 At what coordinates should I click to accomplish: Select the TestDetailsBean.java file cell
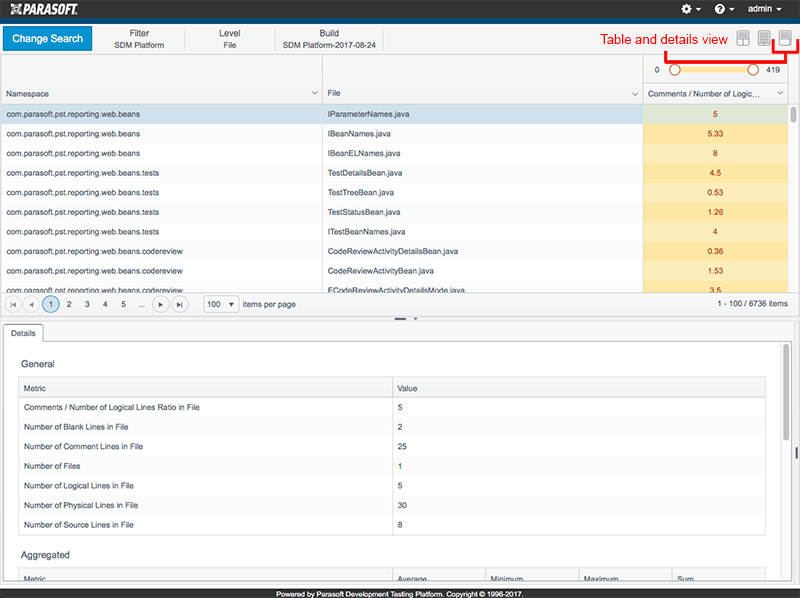coord(483,173)
